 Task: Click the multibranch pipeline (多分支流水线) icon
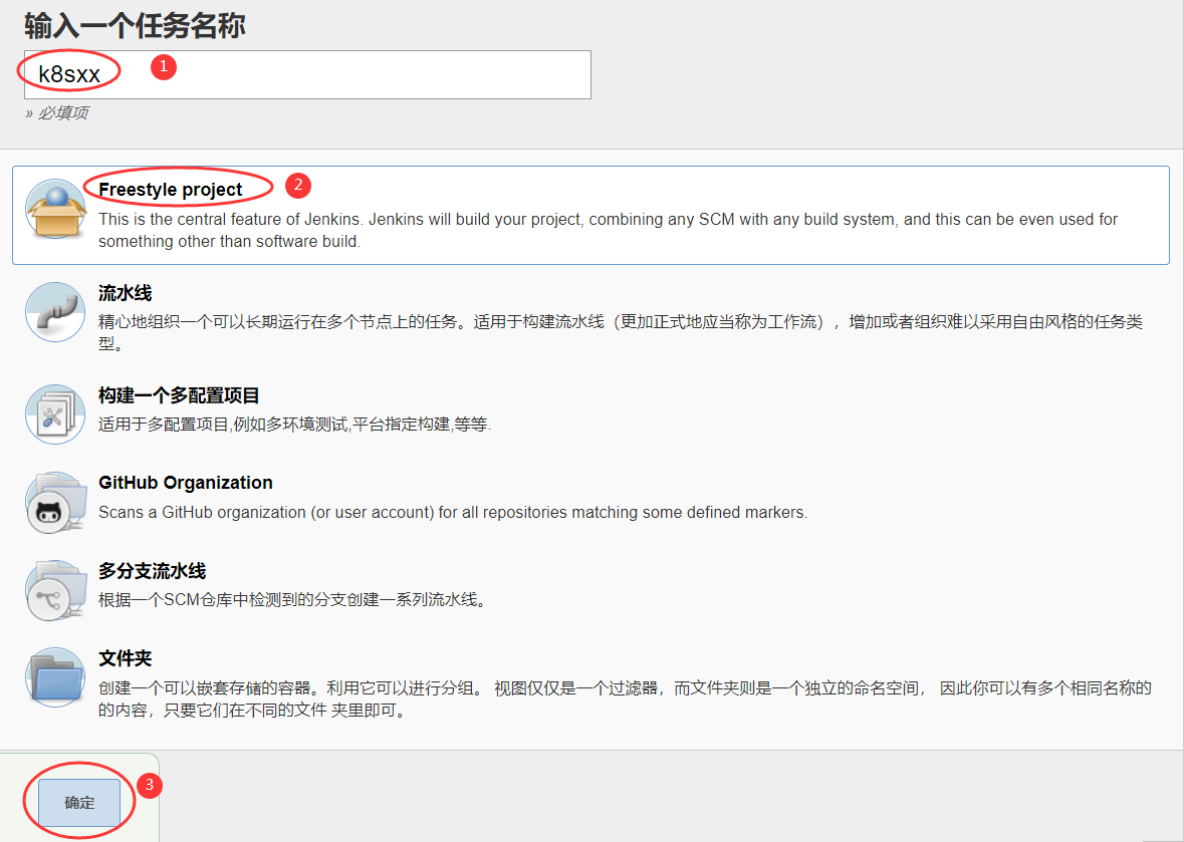pos(55,590)
